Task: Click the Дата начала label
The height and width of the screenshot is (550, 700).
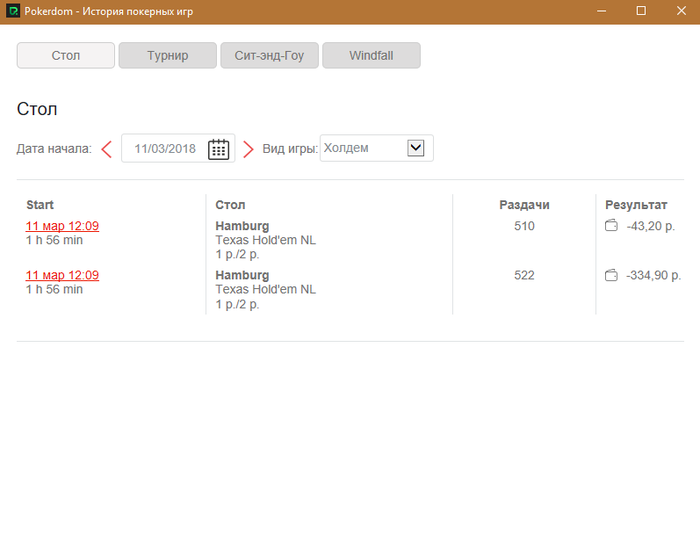Action: [x=54, y=149]
